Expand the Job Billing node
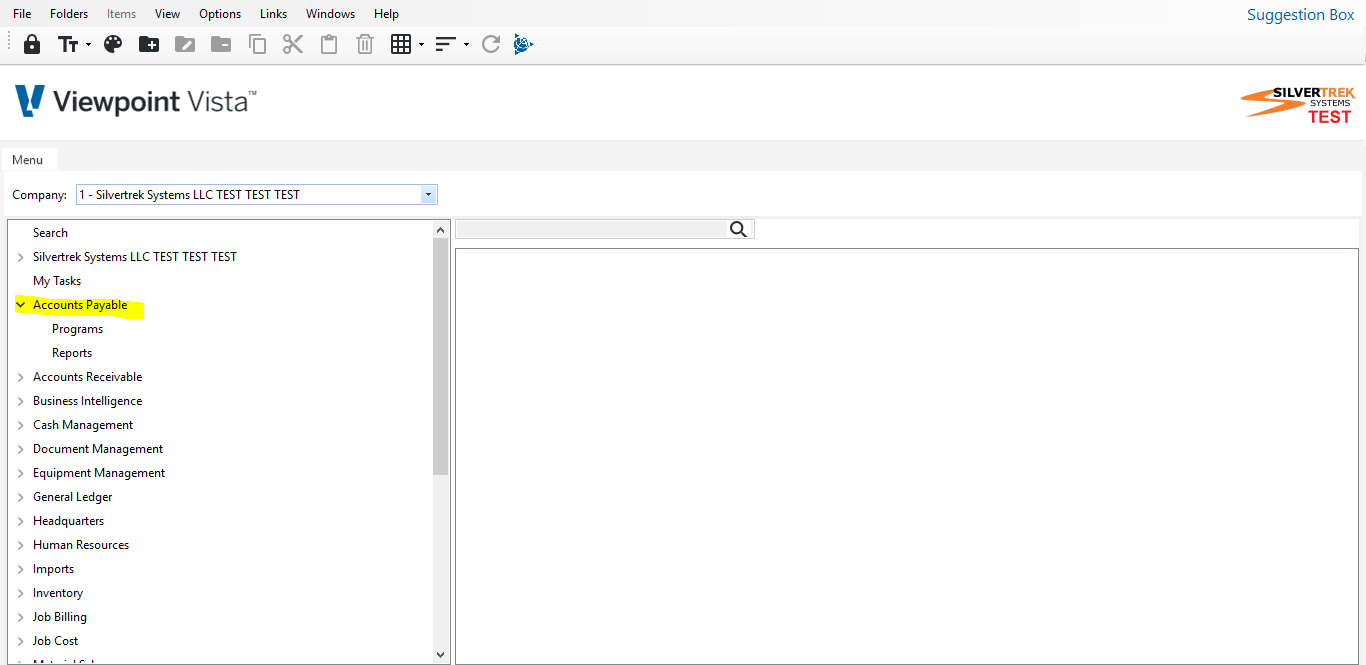This screenshot has width=1366, height=665. click(x=21, y=617)
